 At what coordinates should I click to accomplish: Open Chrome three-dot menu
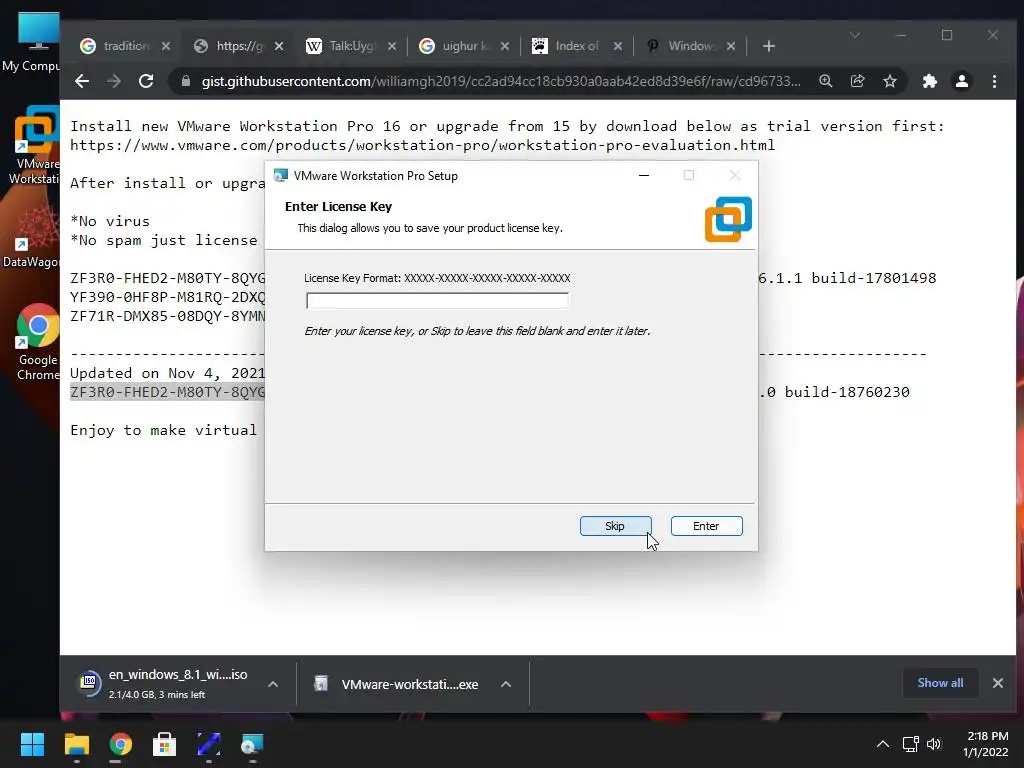click(x=994, y=81)
